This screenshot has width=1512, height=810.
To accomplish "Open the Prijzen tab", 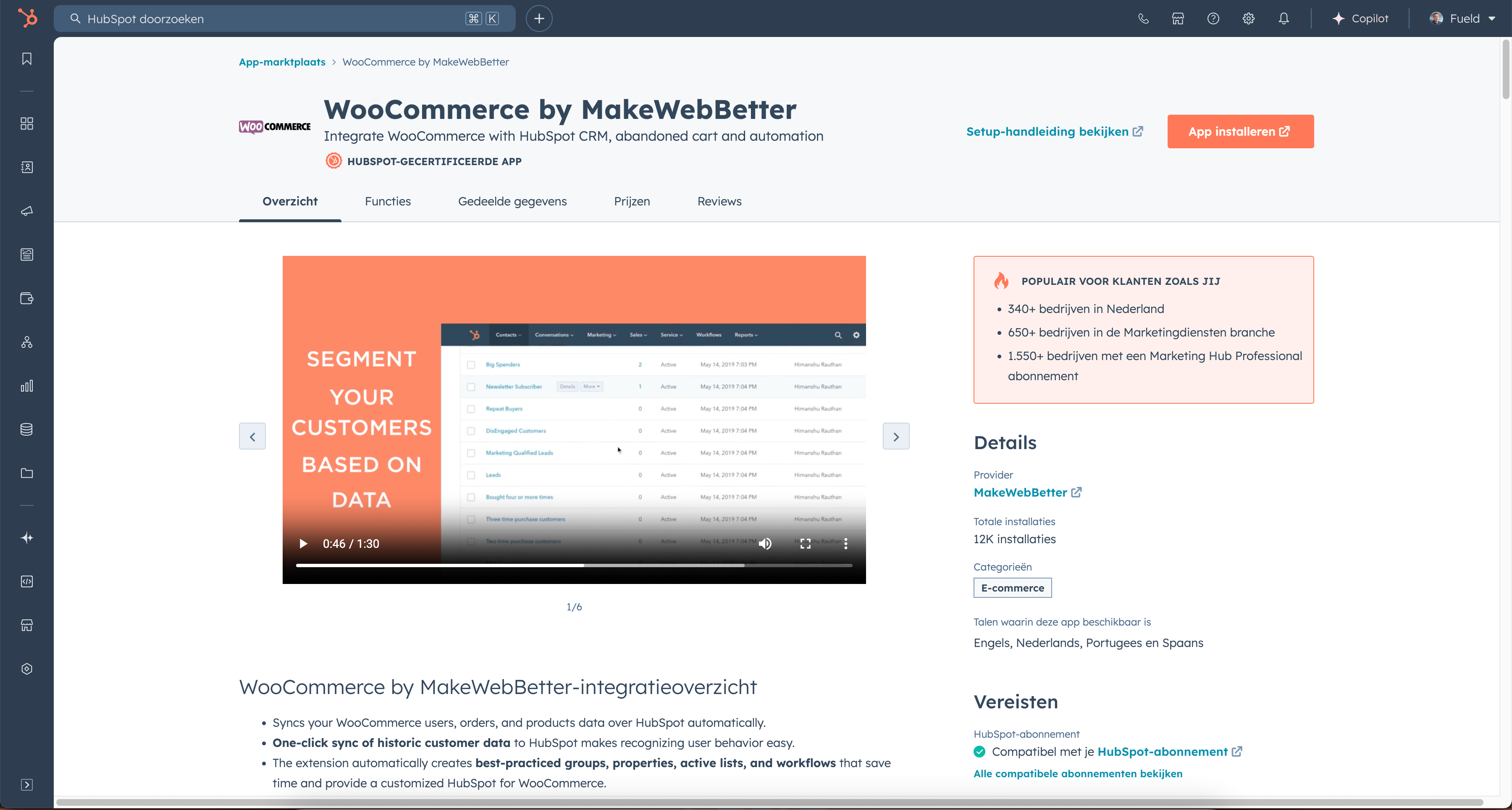I will tap(632, 201).
